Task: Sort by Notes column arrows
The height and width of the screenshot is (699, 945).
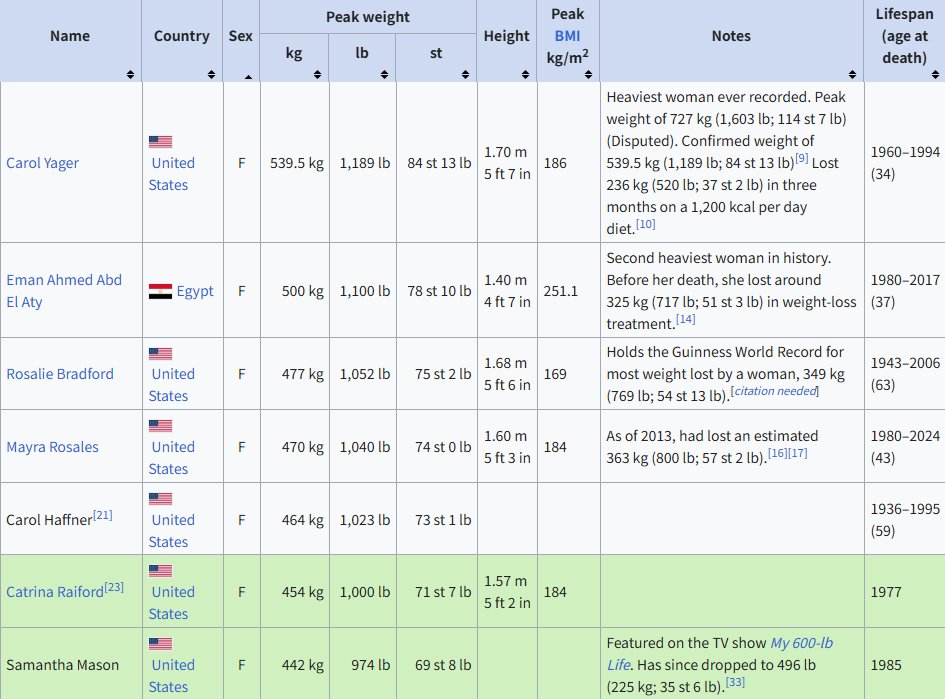Action: pyautogui.click(x=852, y=74)
